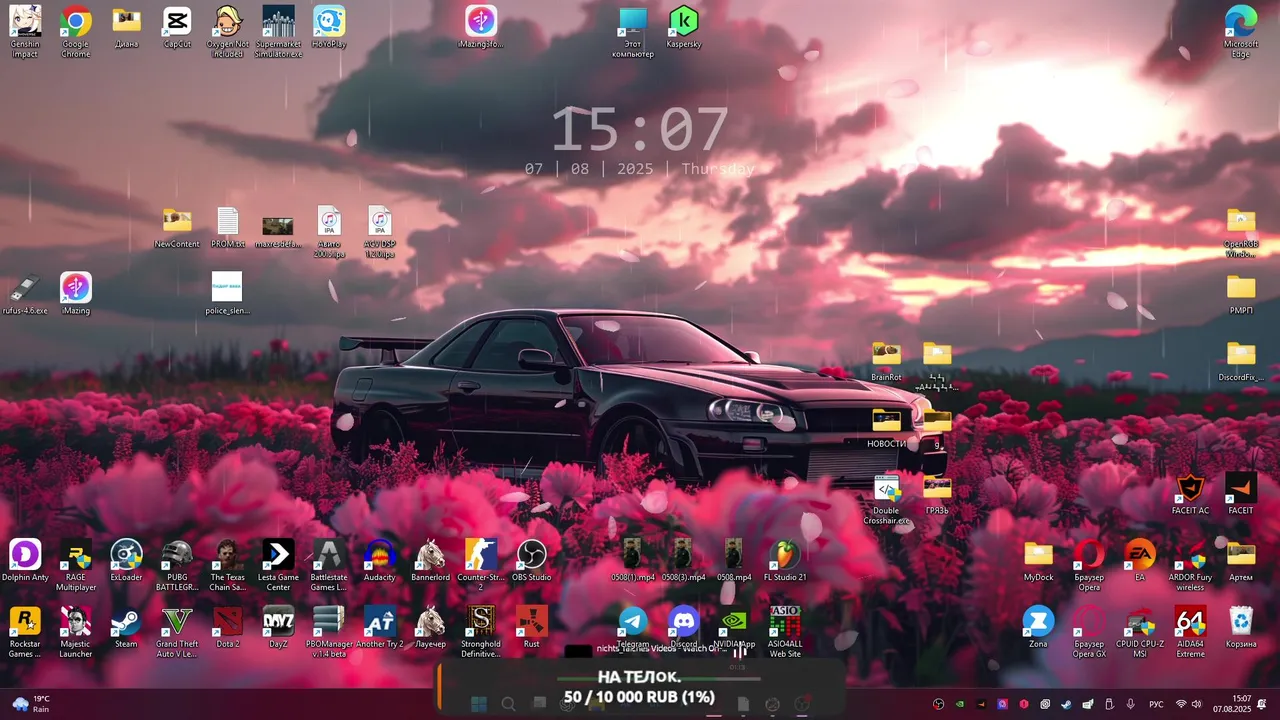
Task: Select the Rust game shortcut
Action: (x=532, y=621)
